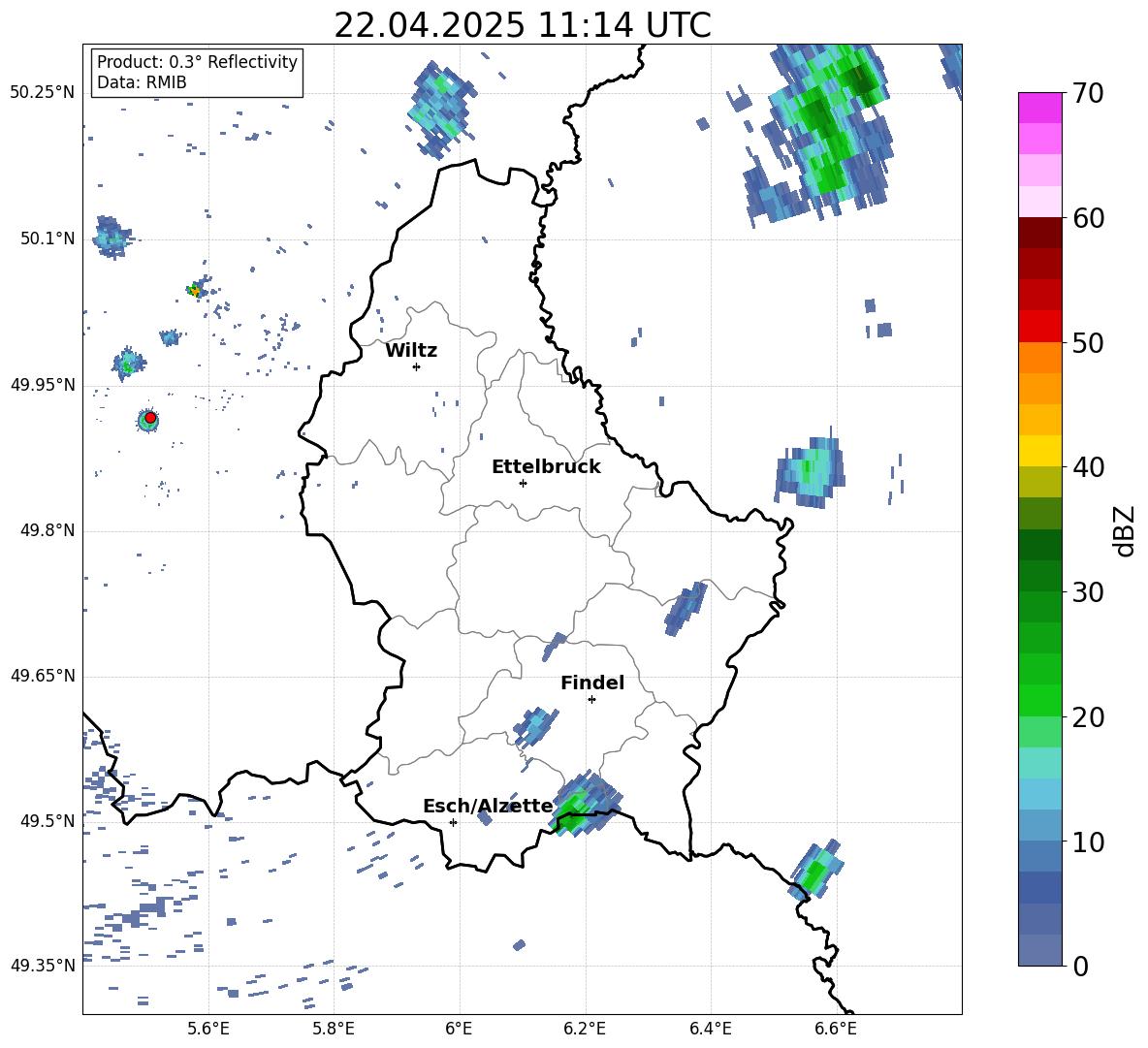Click the 5.6°E longitude label
The image size is (1148, 1048).
click(208, 1029)
